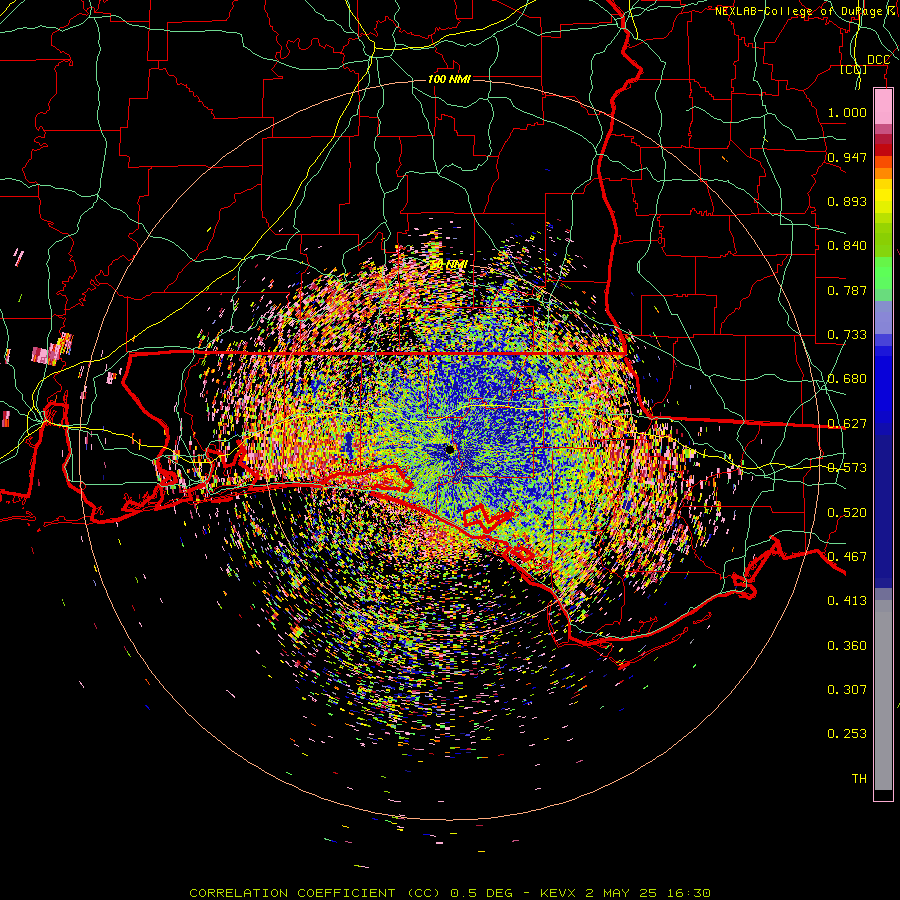
Task: Select the 0.253 scale value label
Action: point(847,734)
